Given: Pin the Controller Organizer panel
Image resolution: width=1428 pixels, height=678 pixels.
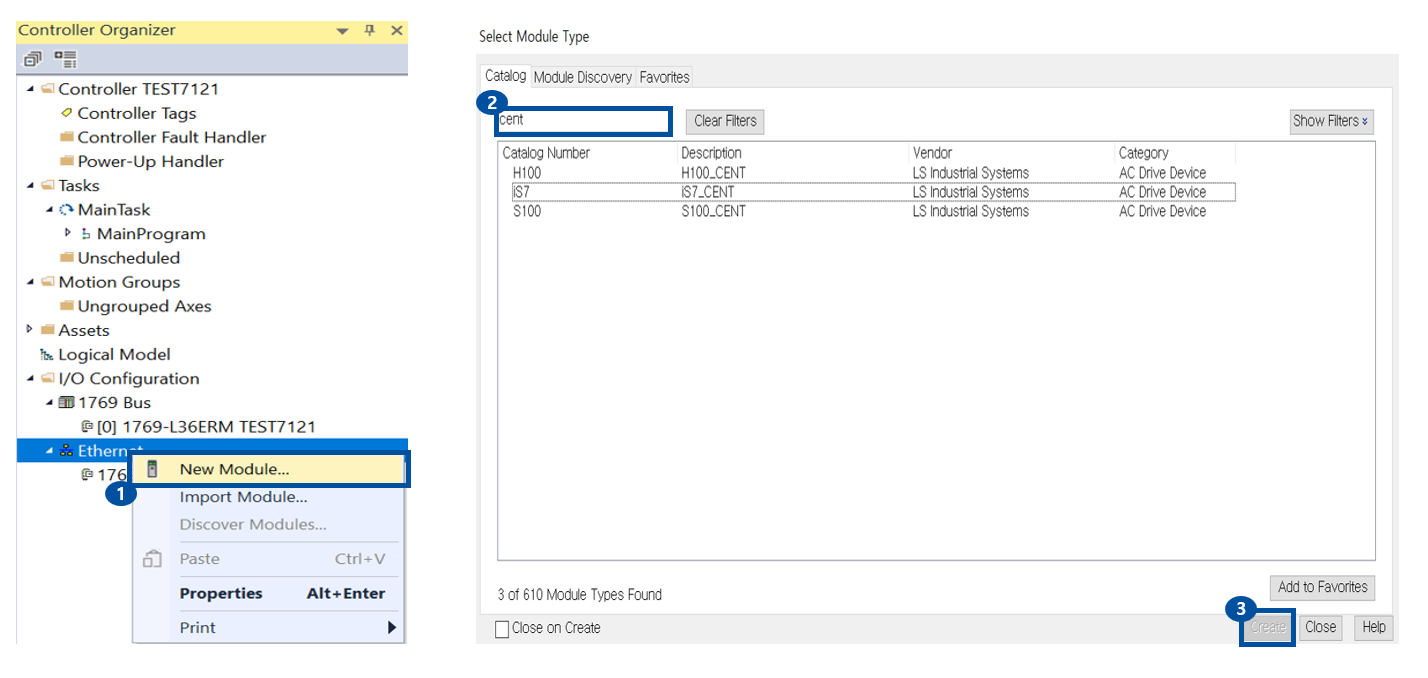Looking at the screenshot, I should pos(369,30).
